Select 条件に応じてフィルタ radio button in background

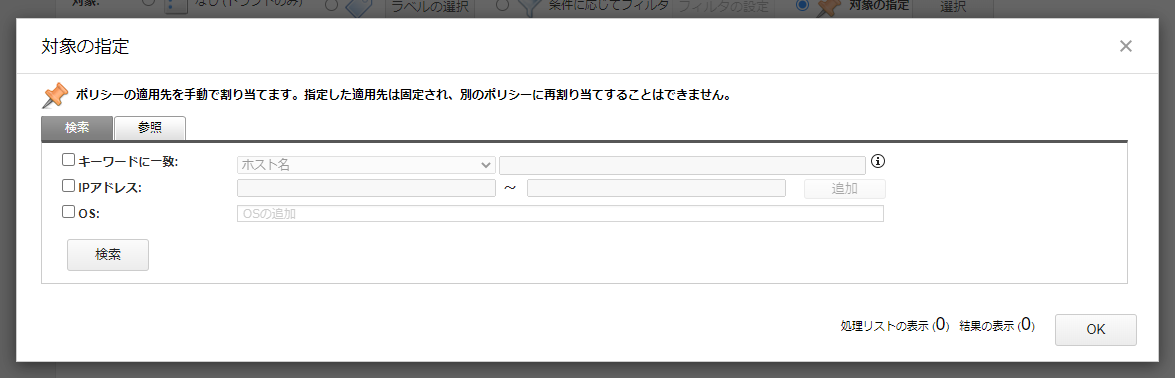point(503,5)
